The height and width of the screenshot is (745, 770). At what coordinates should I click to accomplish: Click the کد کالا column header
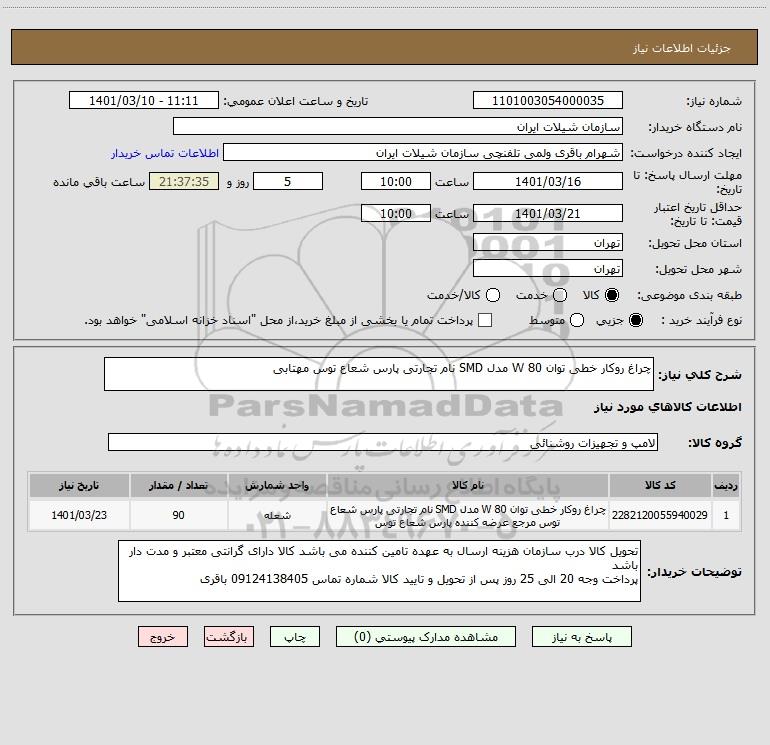pos(660,485)
